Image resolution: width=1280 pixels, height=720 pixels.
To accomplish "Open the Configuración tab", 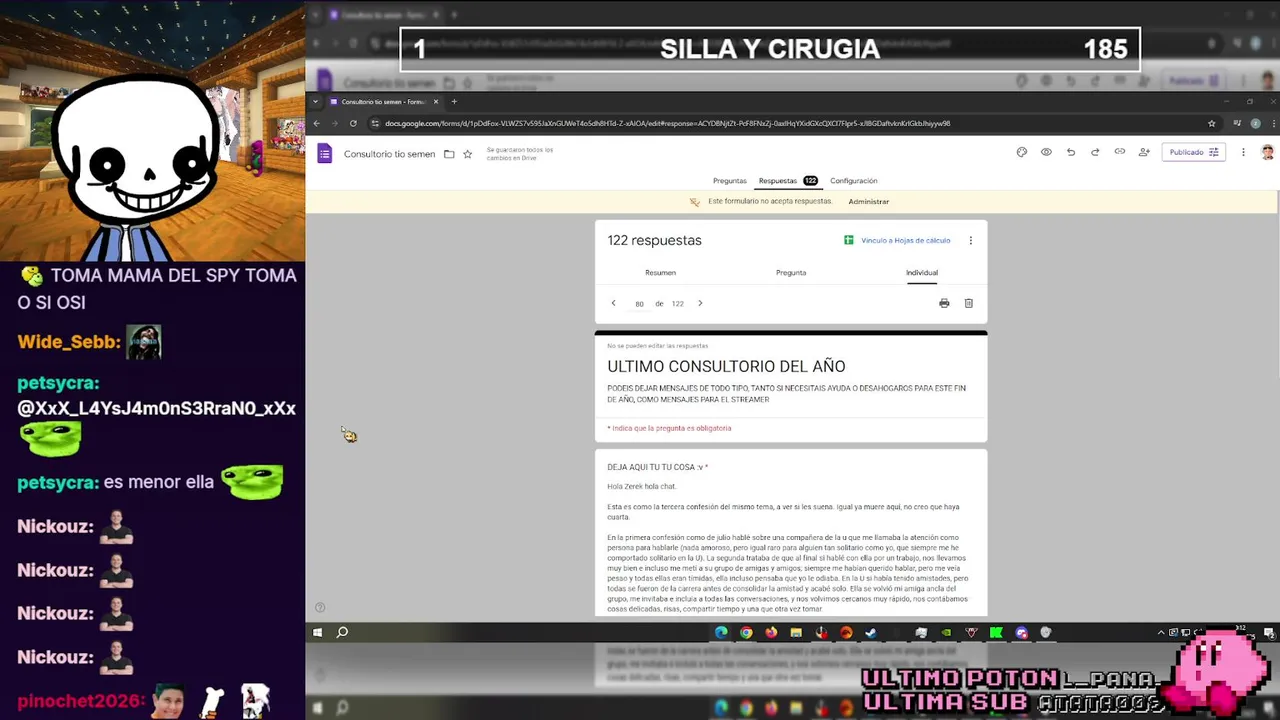I will [x=853, y=181].
